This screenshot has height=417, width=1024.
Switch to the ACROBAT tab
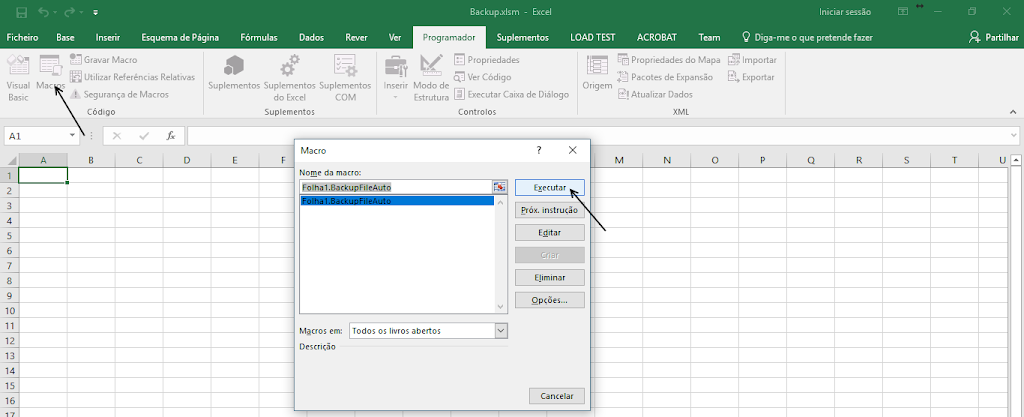point(656,37)
